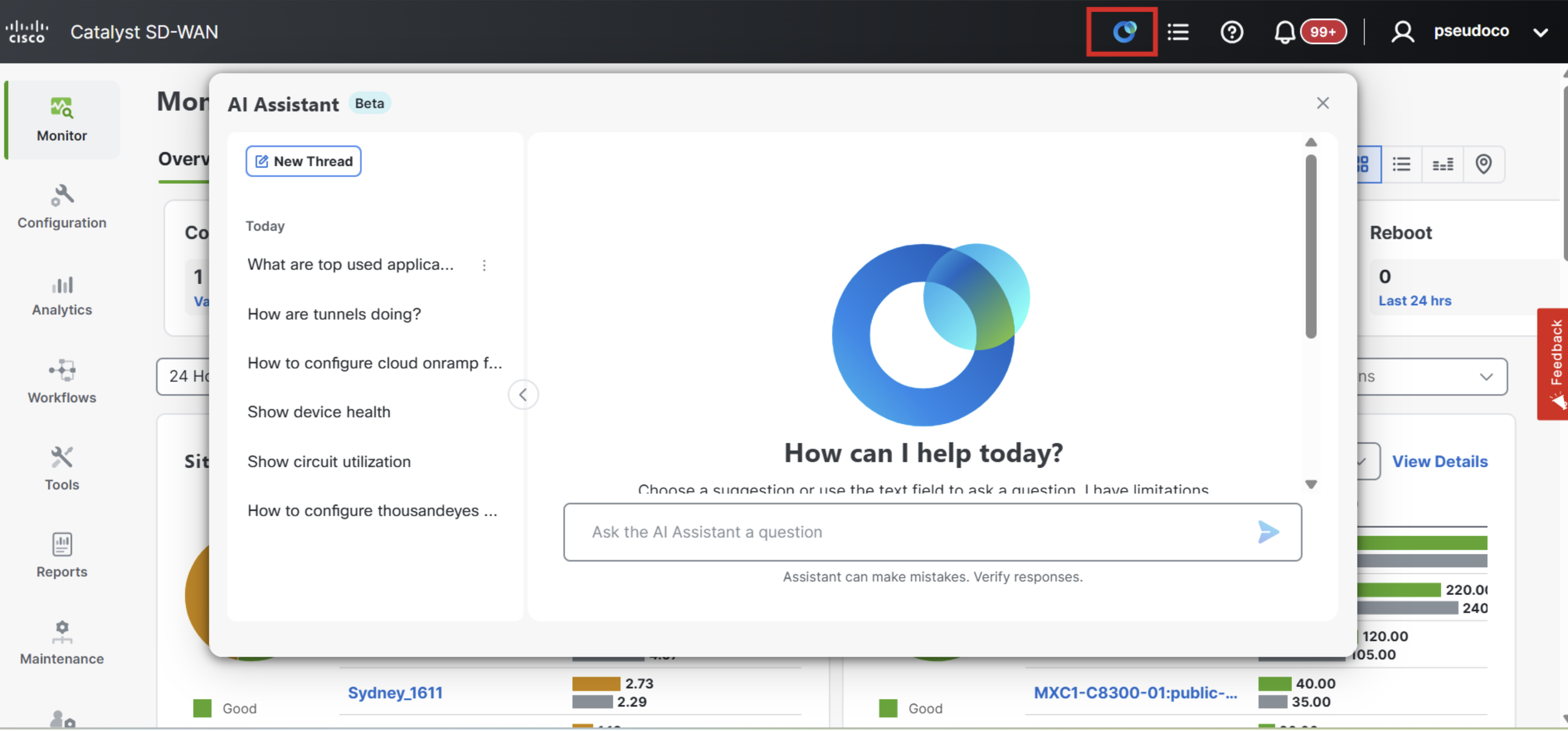Open thread 'What are top used applica...'
The height and width of the screenshot is (731, 1568).
(x=350, y=265)
